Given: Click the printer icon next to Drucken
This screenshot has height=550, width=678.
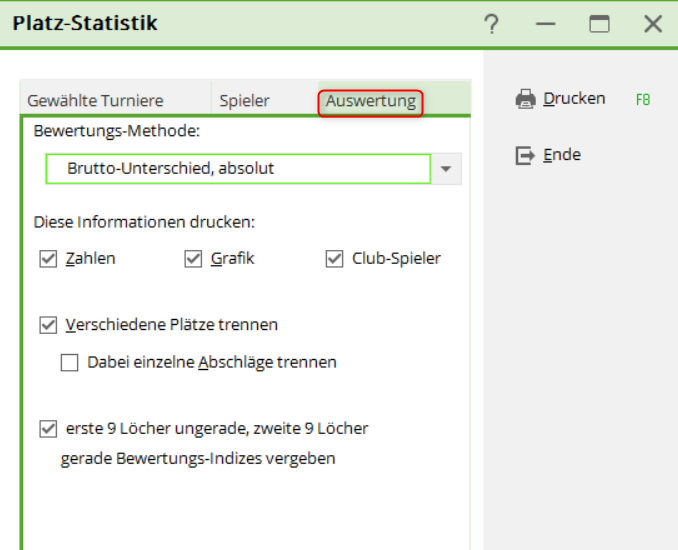Looking at the screenshot, I should click(525, 99).
